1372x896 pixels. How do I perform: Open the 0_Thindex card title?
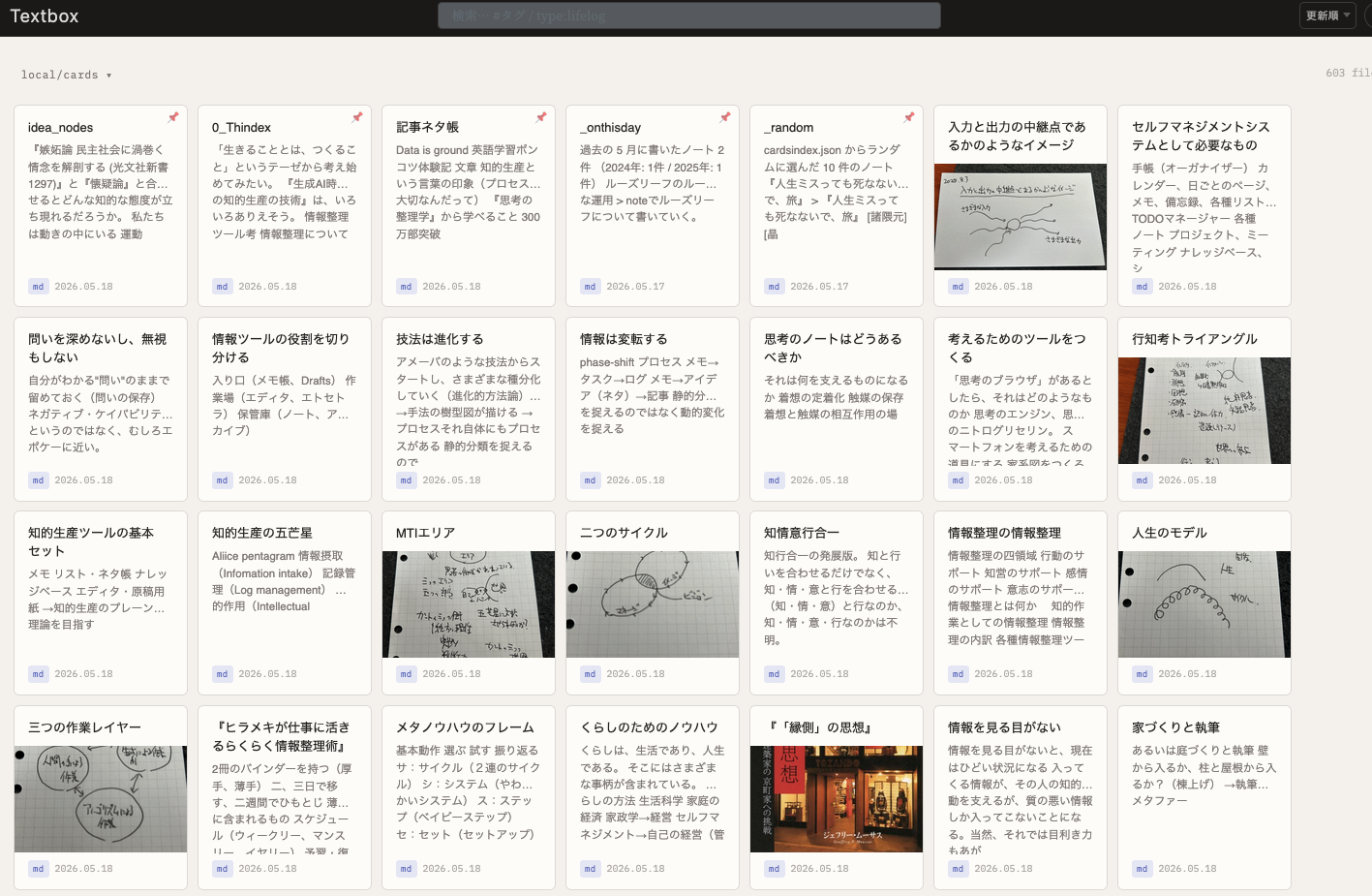(242, 128)
